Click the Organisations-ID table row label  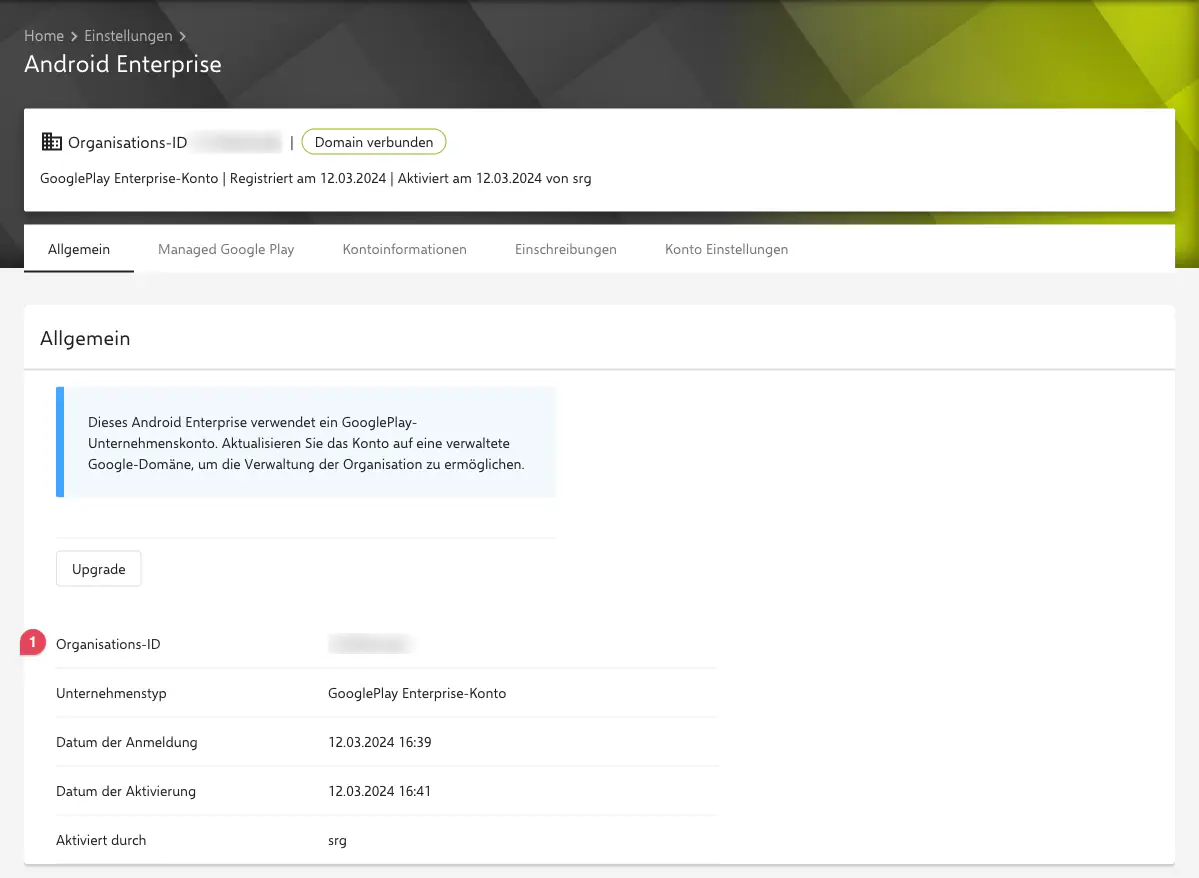click(109, 644)
